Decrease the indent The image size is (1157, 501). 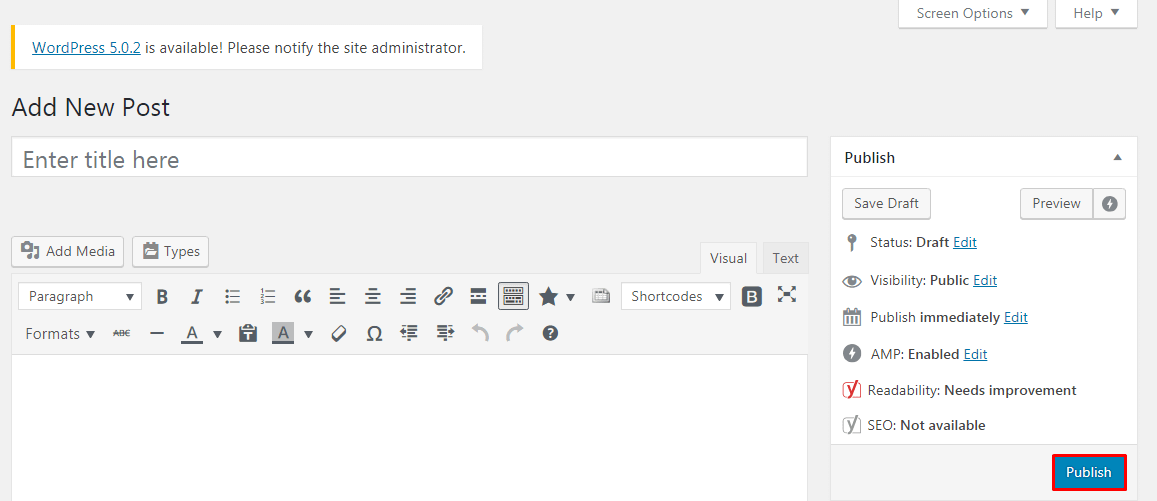point(409,334)
